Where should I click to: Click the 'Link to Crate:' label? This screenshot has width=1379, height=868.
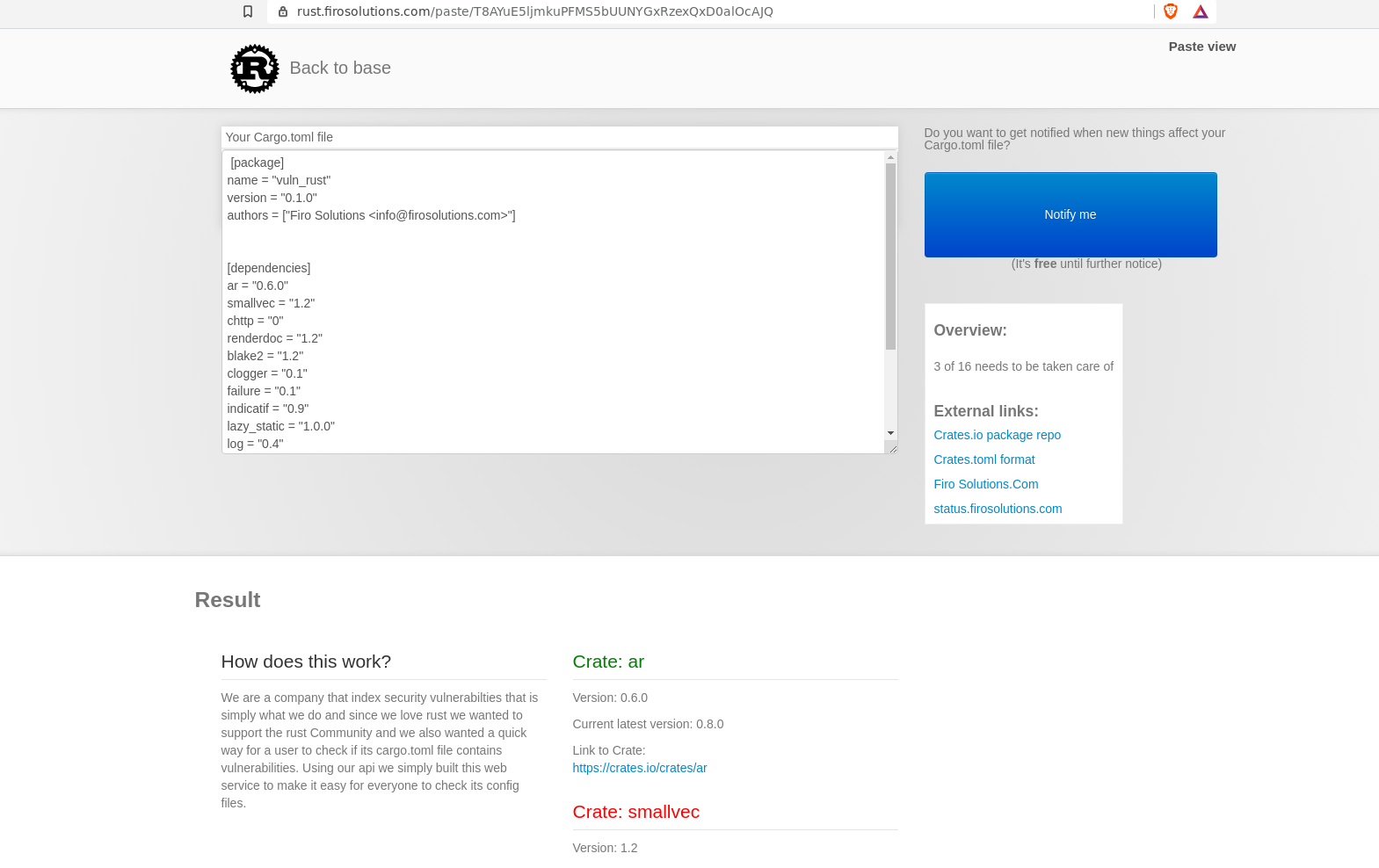609,750
